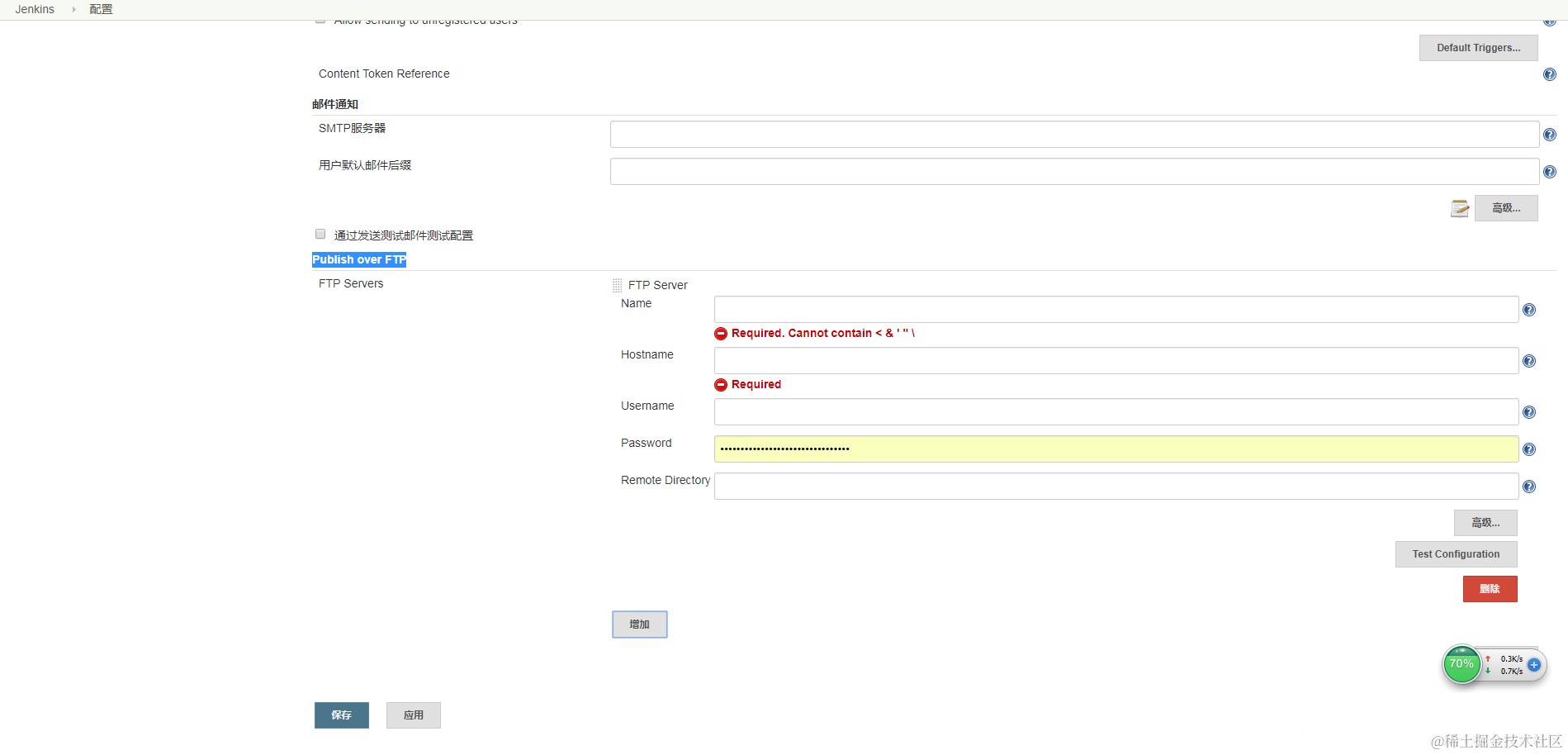The height and width of the screenshot is (755, 1568).
Task: Focus the FTP Server Name field
Action: 1116,310
